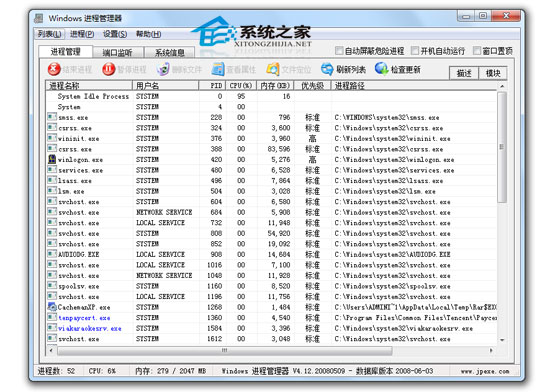Click the icon beside tenpaycert.exe
The height and width of the screenshot is (392, 550).
[52, 317]
